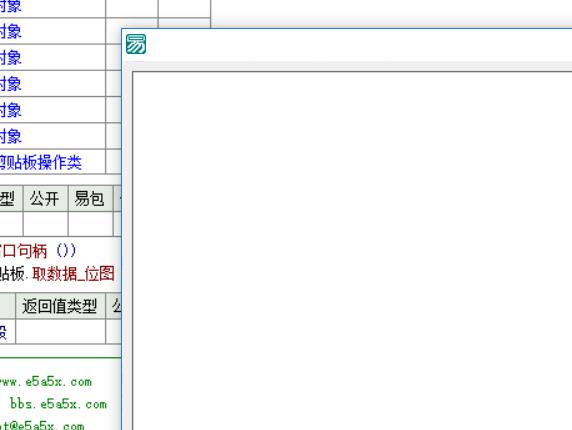
Task: Click the empty cell right of 剪贴板操作类
Action: [x=113, y=162]
